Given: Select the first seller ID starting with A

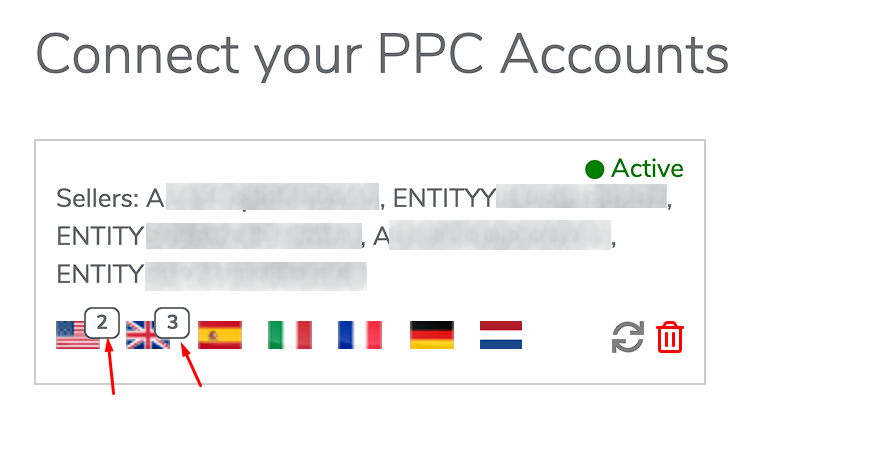Looking at the screenshot, I should pos(263,198).
